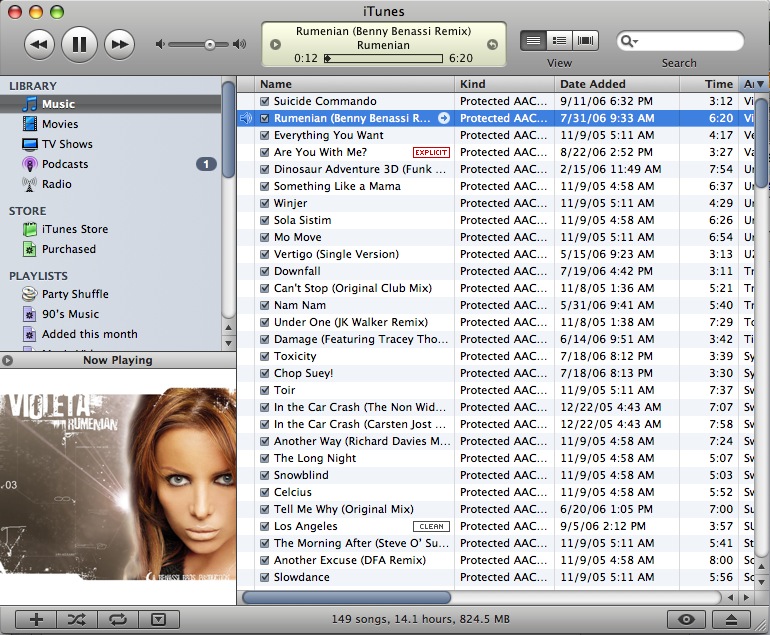The height and width of the screenshot is (635, 770).
Task: Click the song list vertical scrollbar thumb
Action: click(x=761, y=142)
